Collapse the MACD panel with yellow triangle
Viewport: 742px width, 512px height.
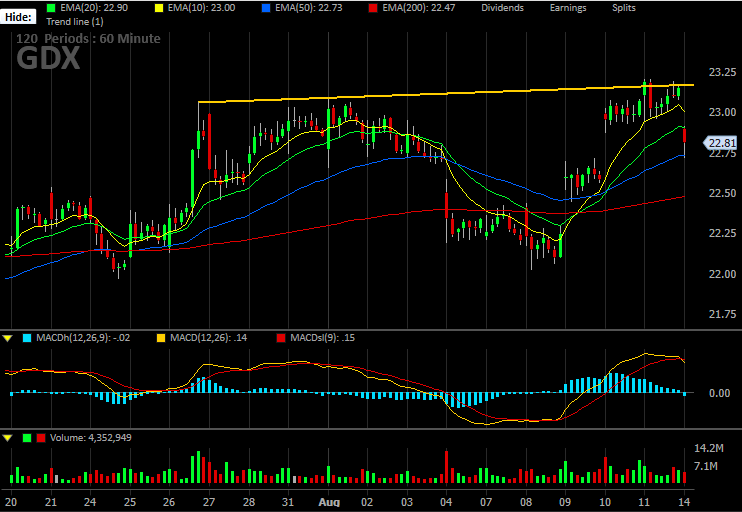pos(7,338)
